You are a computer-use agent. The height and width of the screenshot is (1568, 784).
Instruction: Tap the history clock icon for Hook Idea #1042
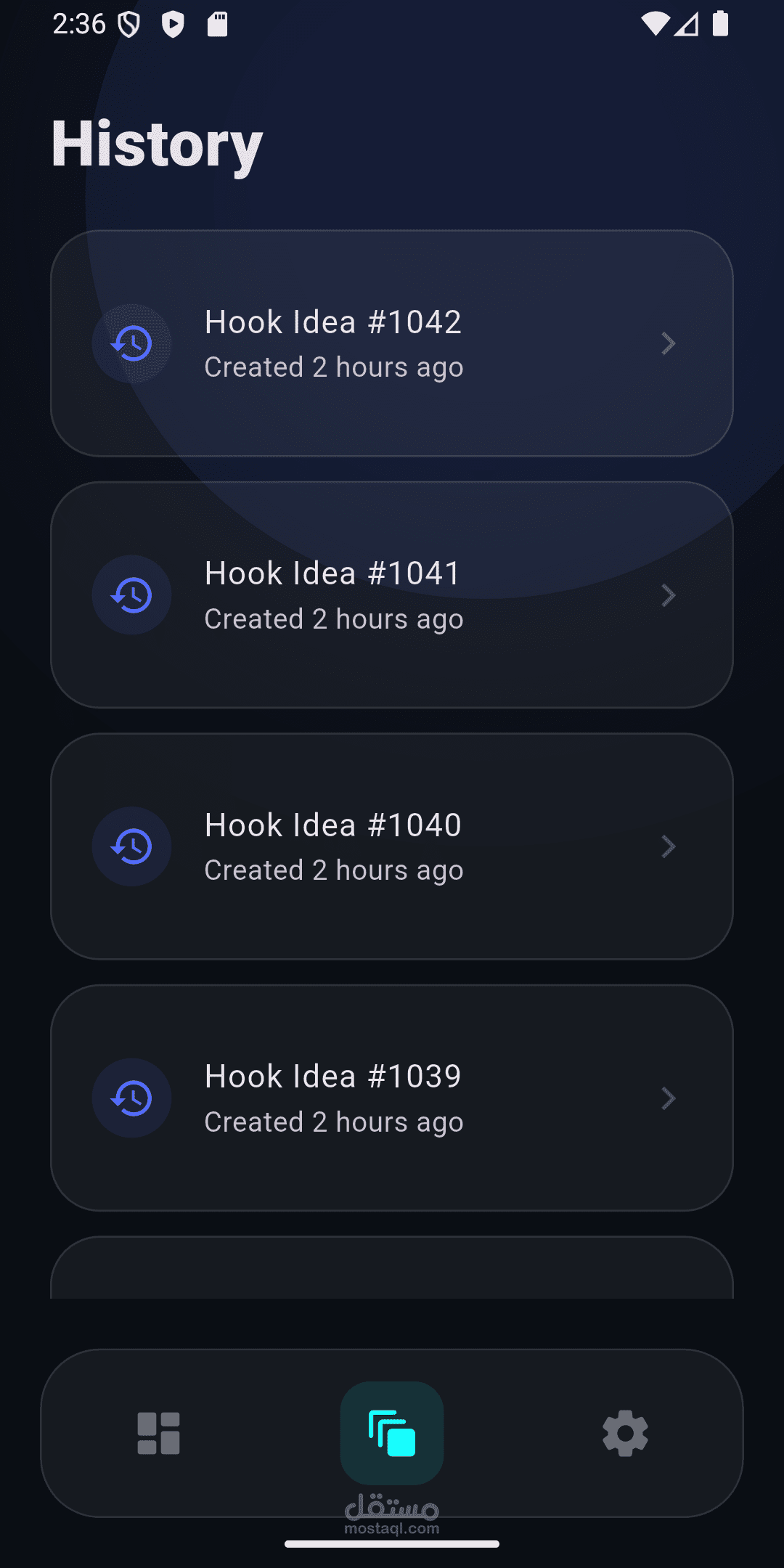click(x=131, y=343)
